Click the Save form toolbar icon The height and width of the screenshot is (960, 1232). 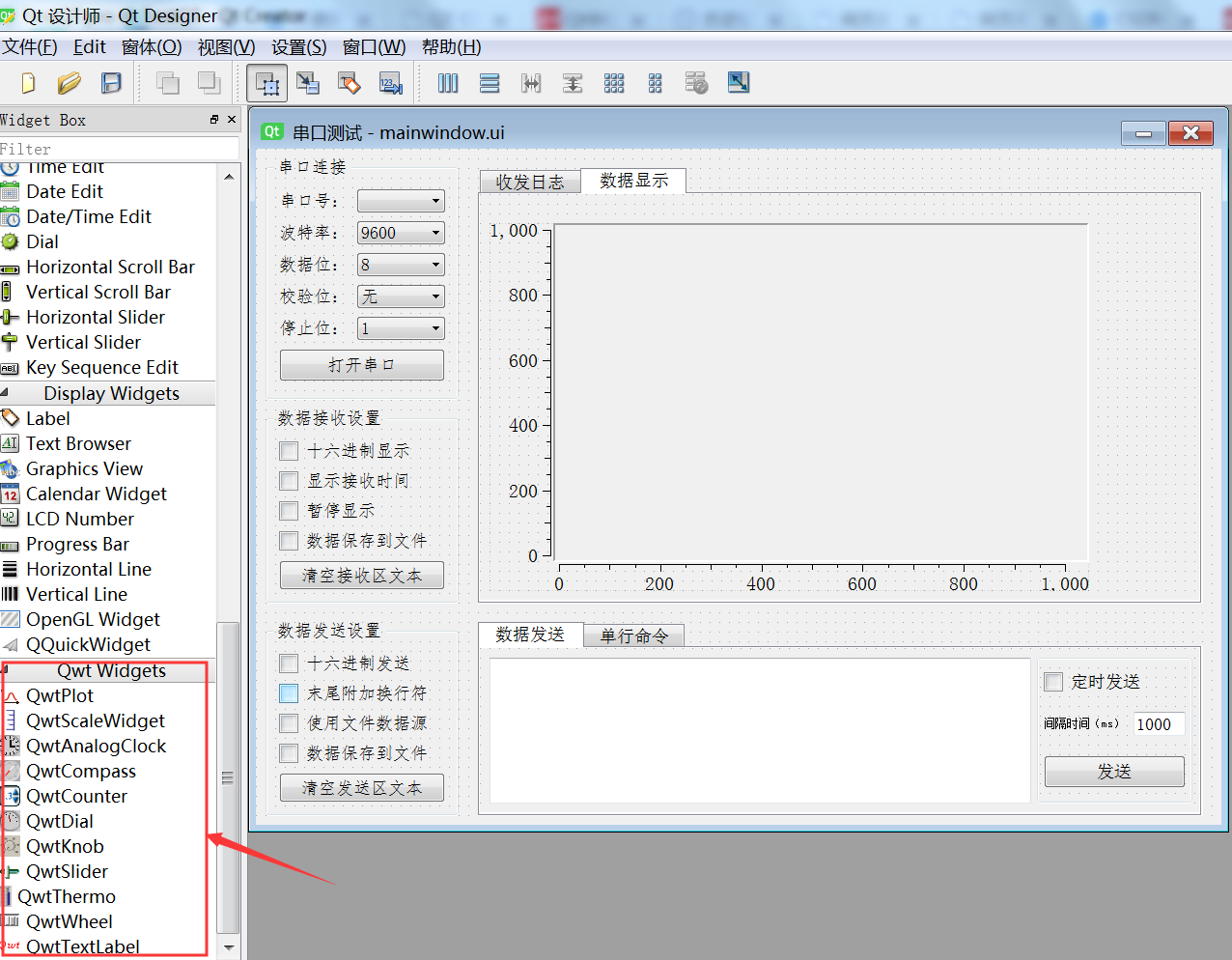111,83
